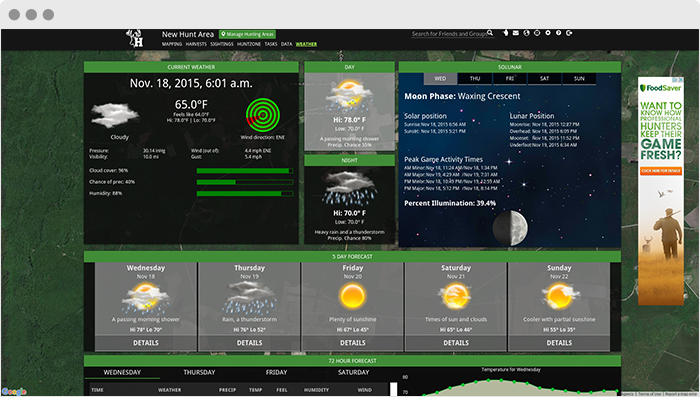Click the Night thunderstorm weather icon
Viewport: 700px width, 397px height.
click(350, 188)
